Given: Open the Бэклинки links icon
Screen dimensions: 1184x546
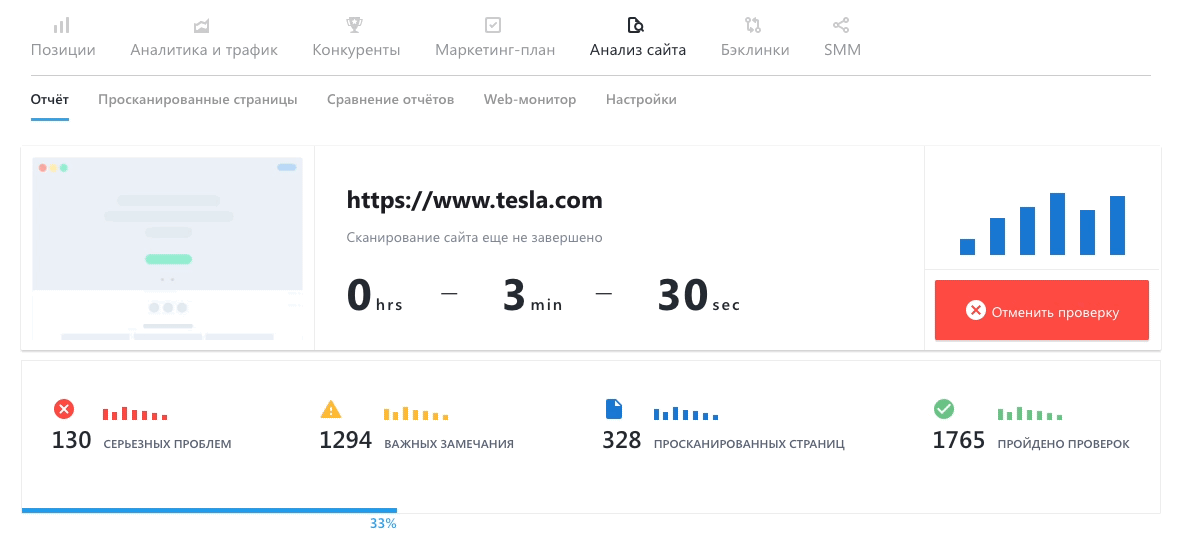Looking at the screenshot, I should [753, 26].
